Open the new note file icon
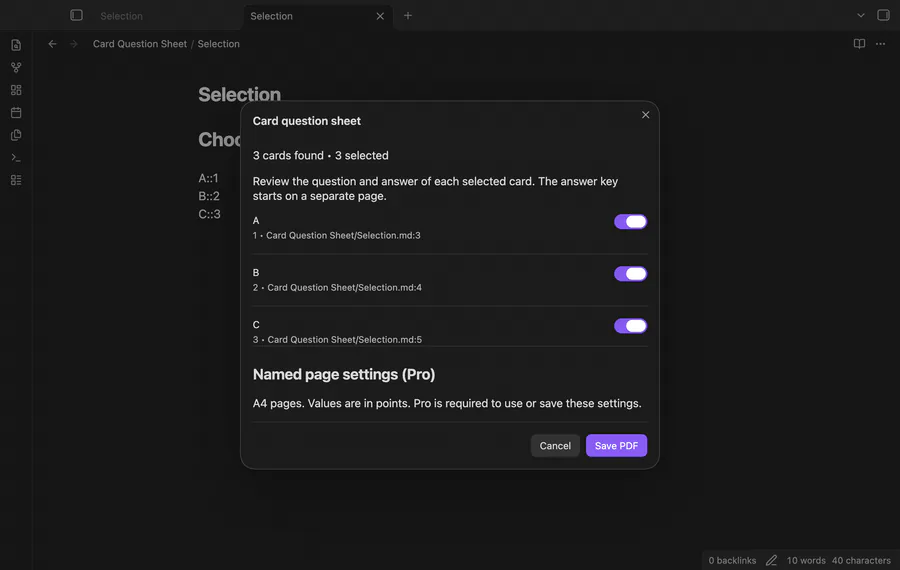Screen dimensions: 900x570 [x=16, y=45]
